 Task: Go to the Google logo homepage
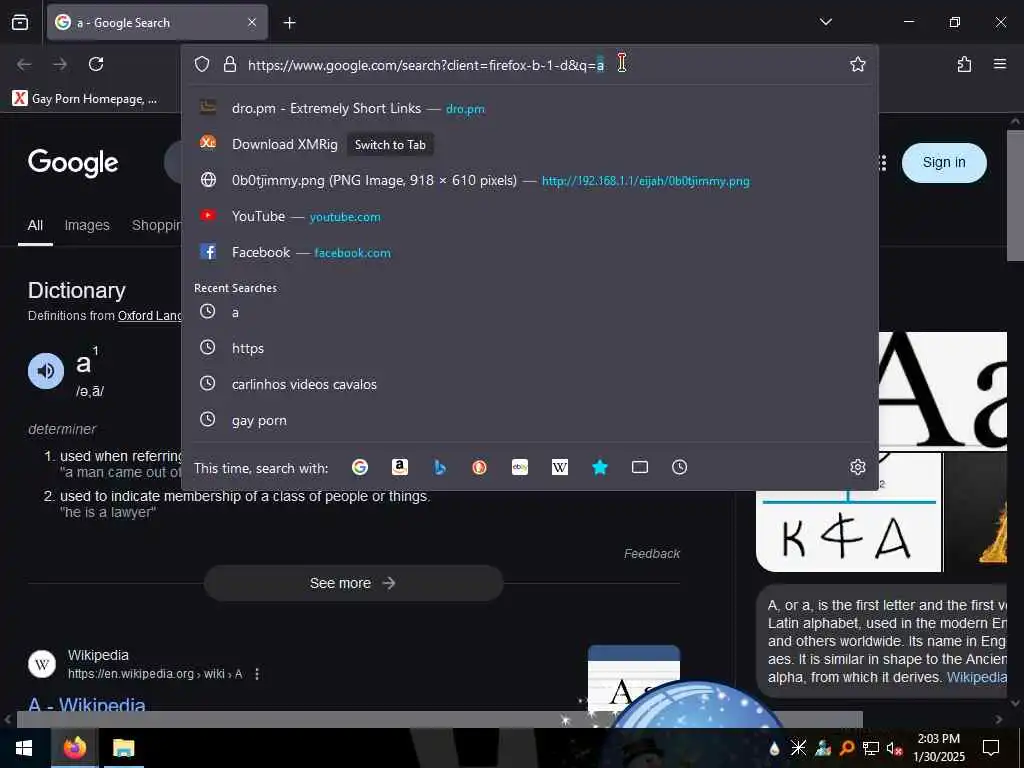[73, 163]
